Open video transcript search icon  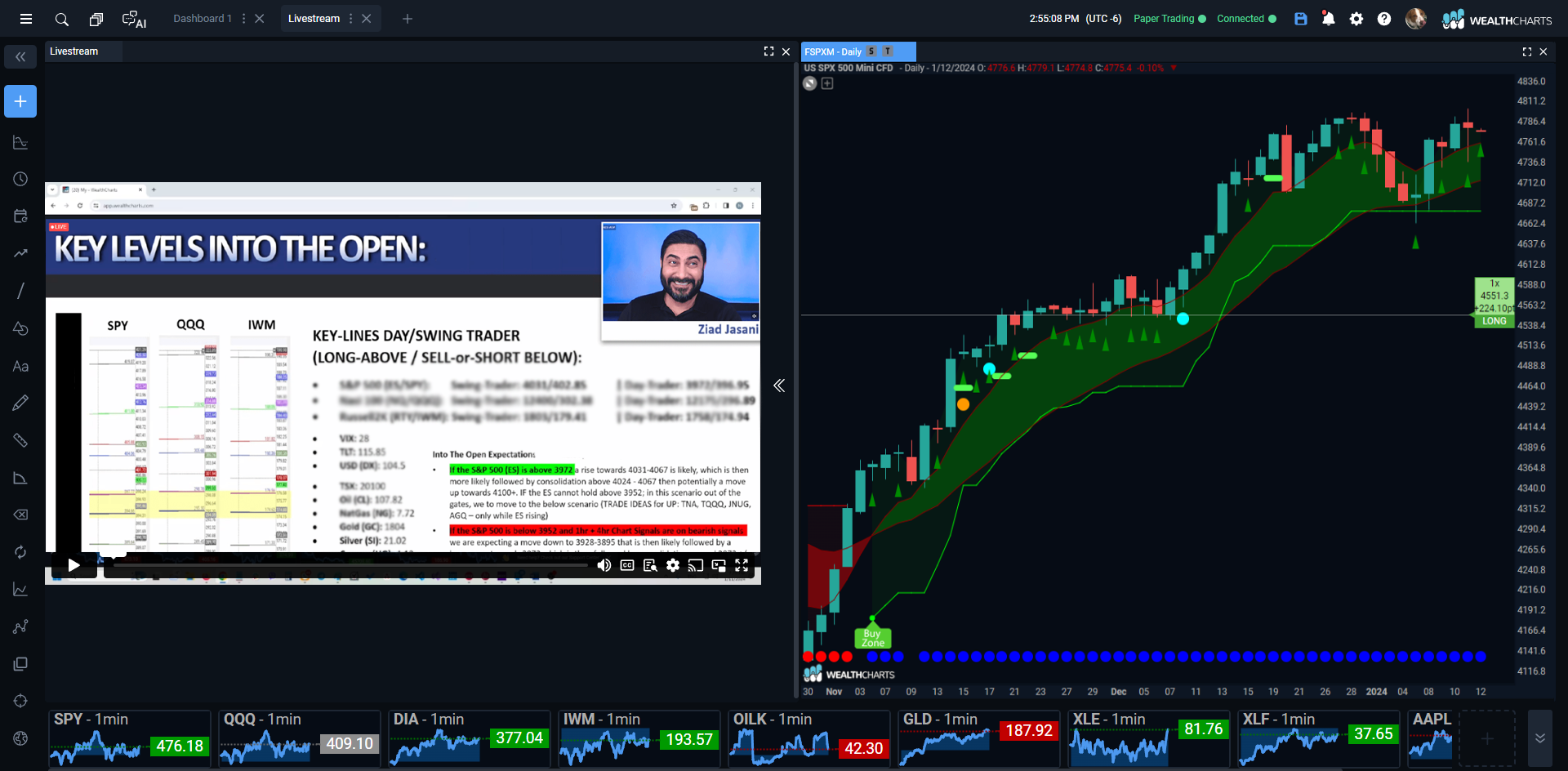point(650,565)
